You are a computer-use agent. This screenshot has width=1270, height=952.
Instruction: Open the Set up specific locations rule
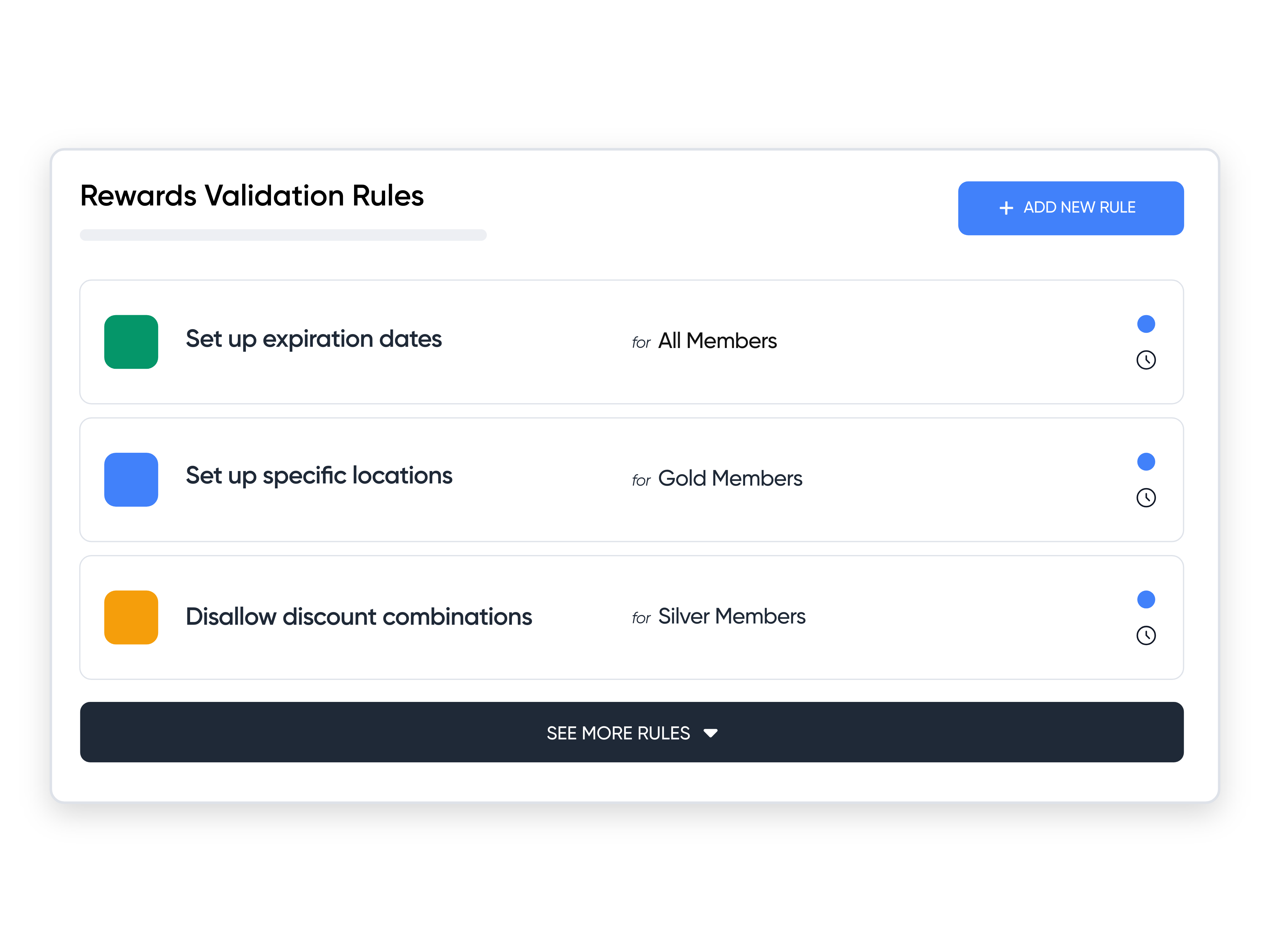click(x=319, y=476)
